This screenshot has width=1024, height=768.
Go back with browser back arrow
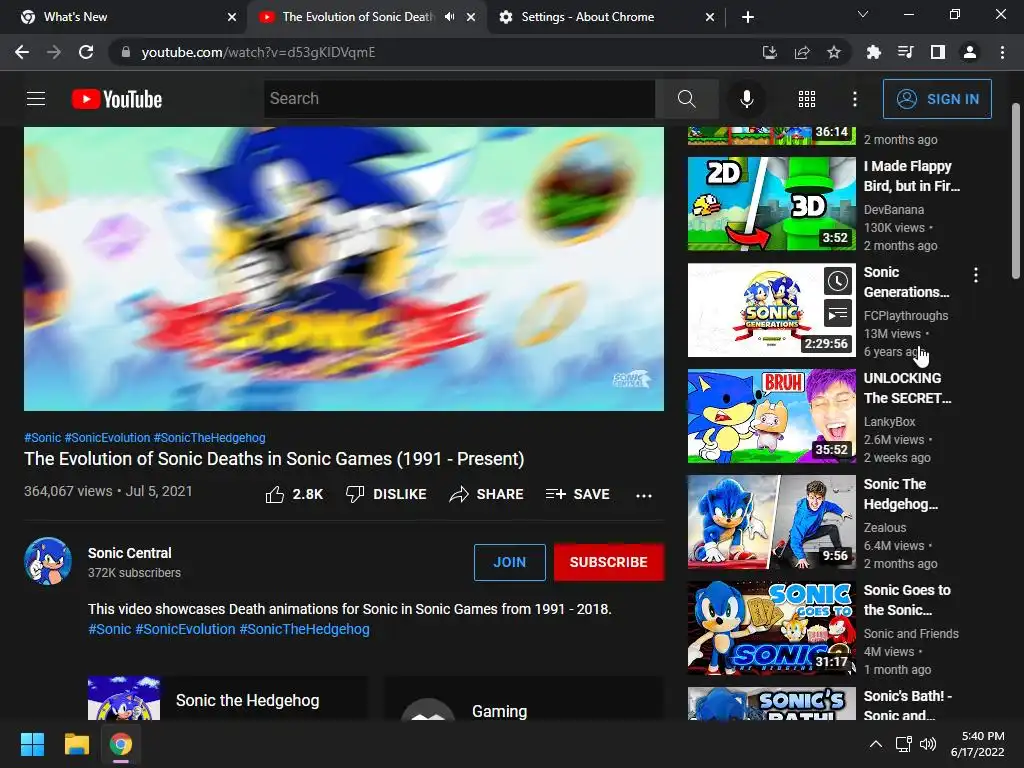(22, 52)
